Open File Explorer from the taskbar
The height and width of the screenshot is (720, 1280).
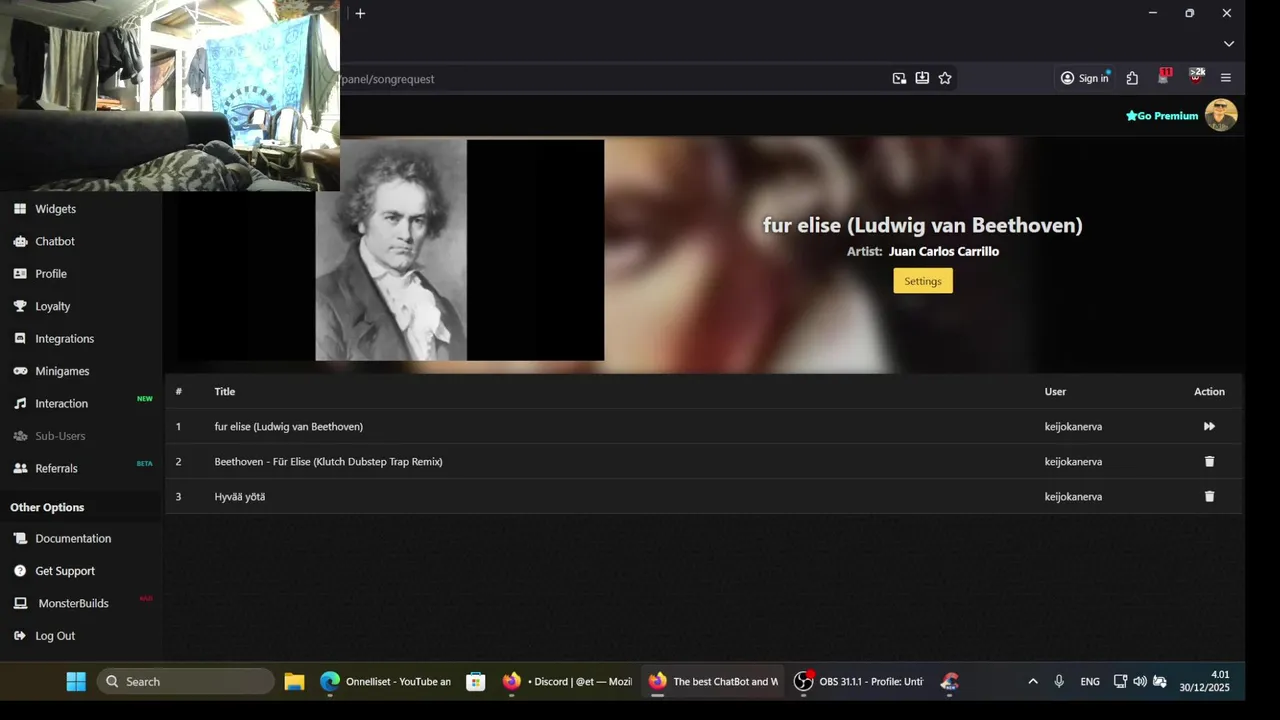294,681
